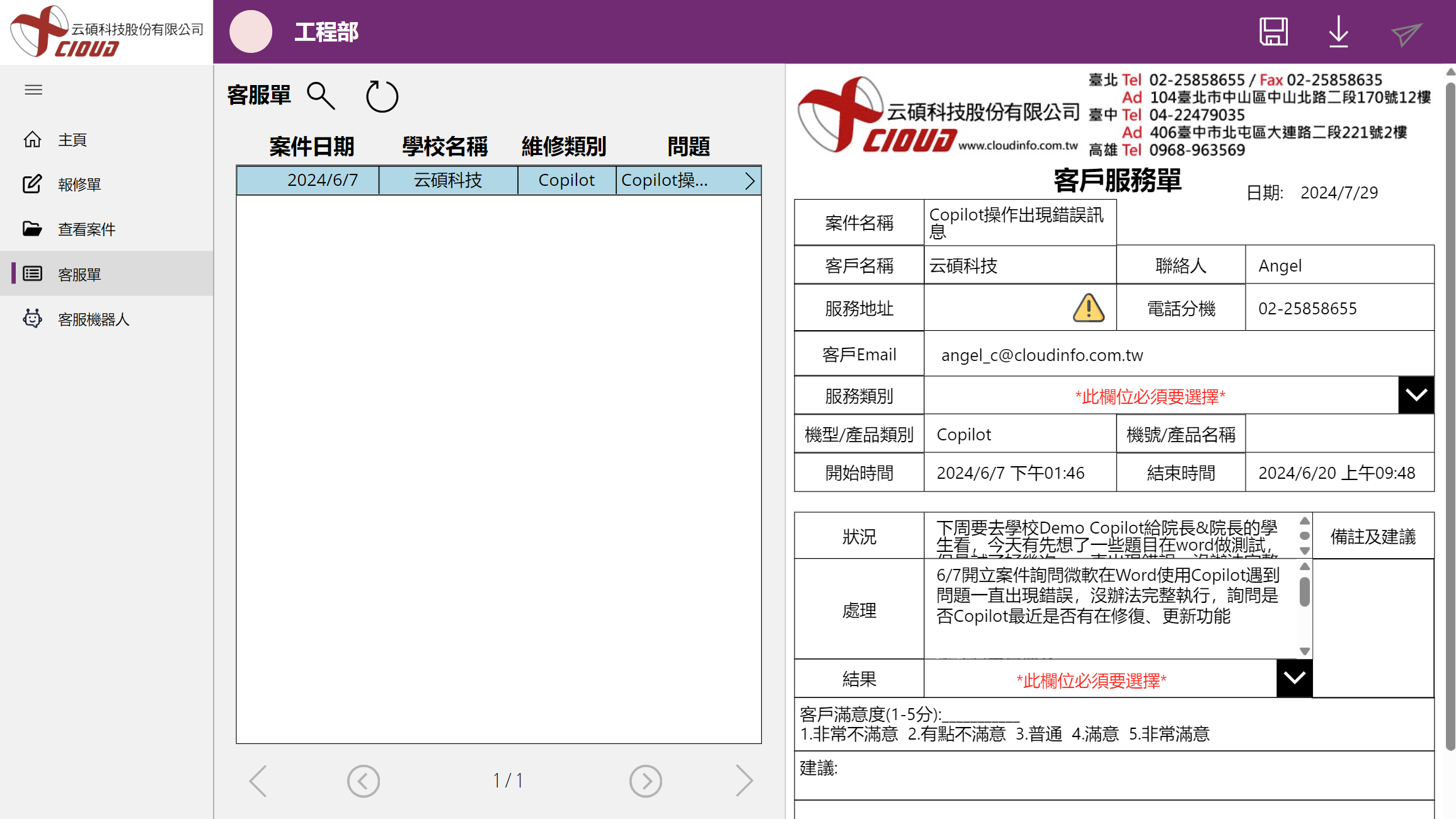Click the list icon beside 客服單
The width and height of the screenshot is (1456, 819).
[x=32, y=273]
